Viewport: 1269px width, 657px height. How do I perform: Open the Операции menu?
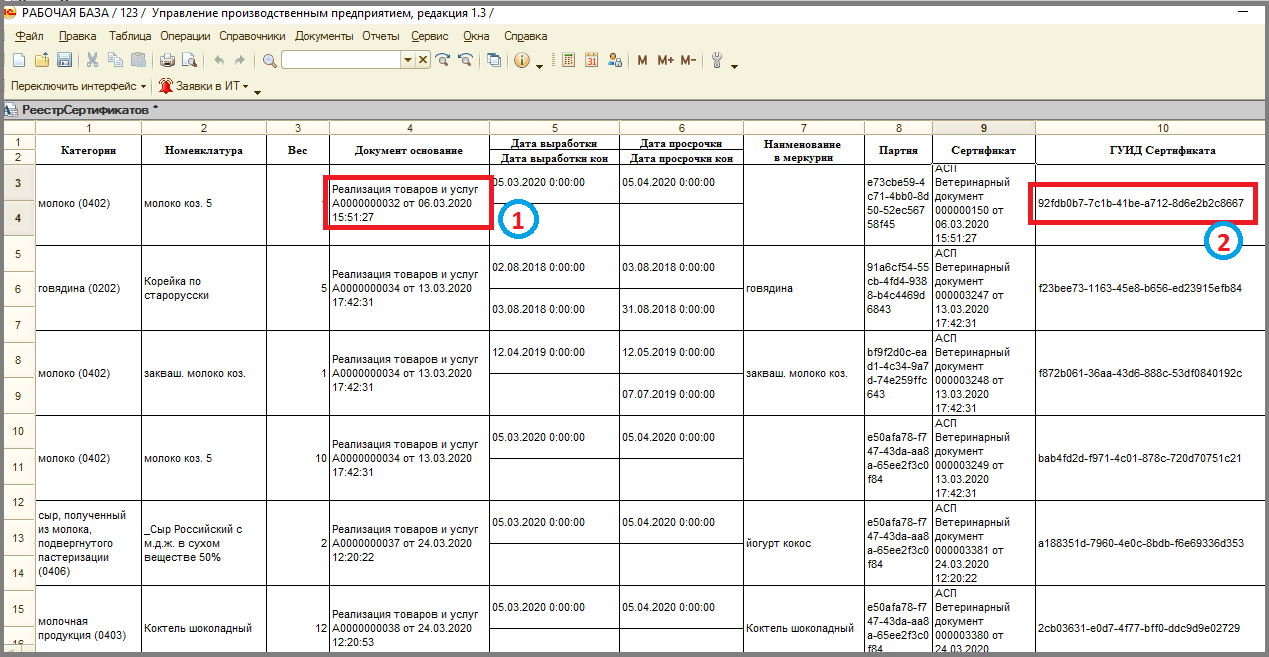185,36
